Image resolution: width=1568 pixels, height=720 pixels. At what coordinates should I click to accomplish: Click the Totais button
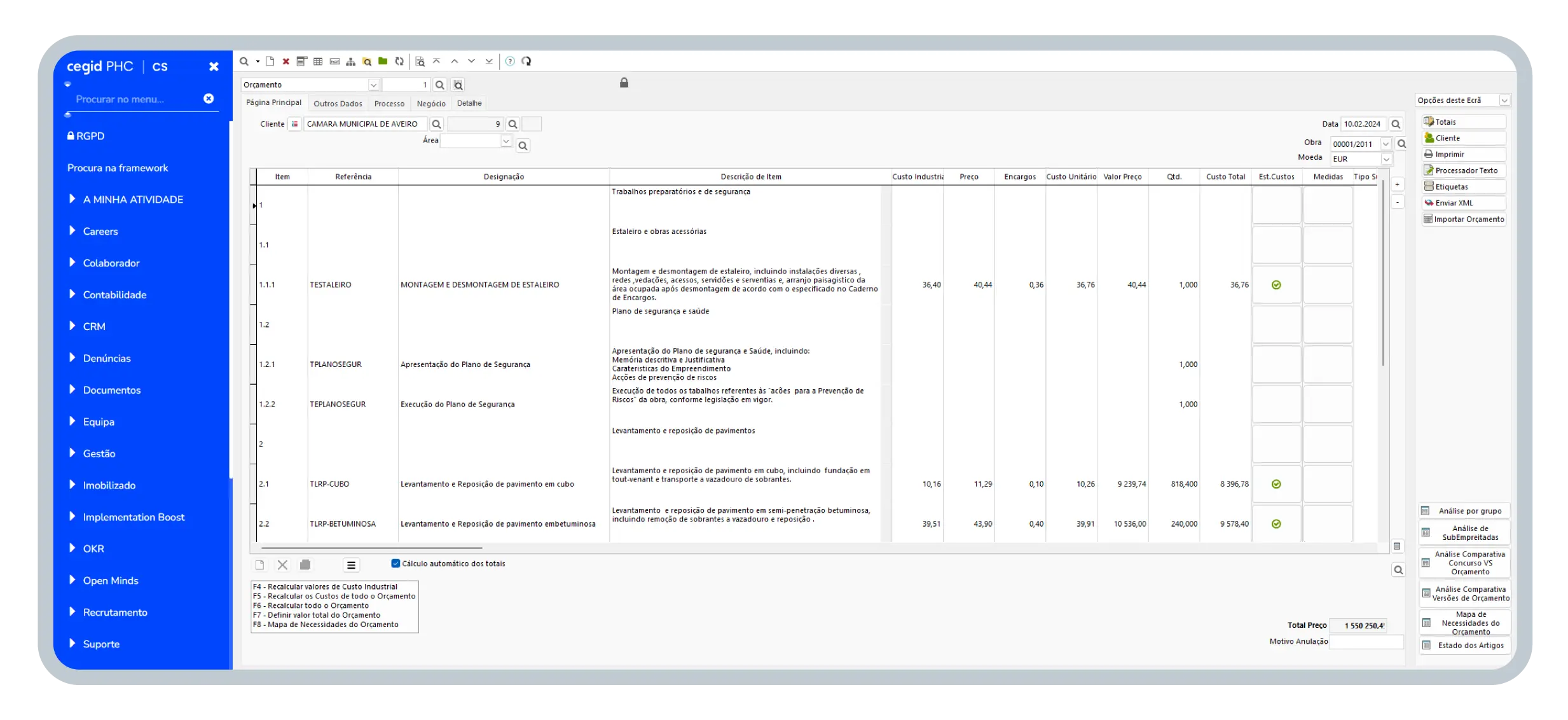pyautogui.click(x=1464, y=121)
